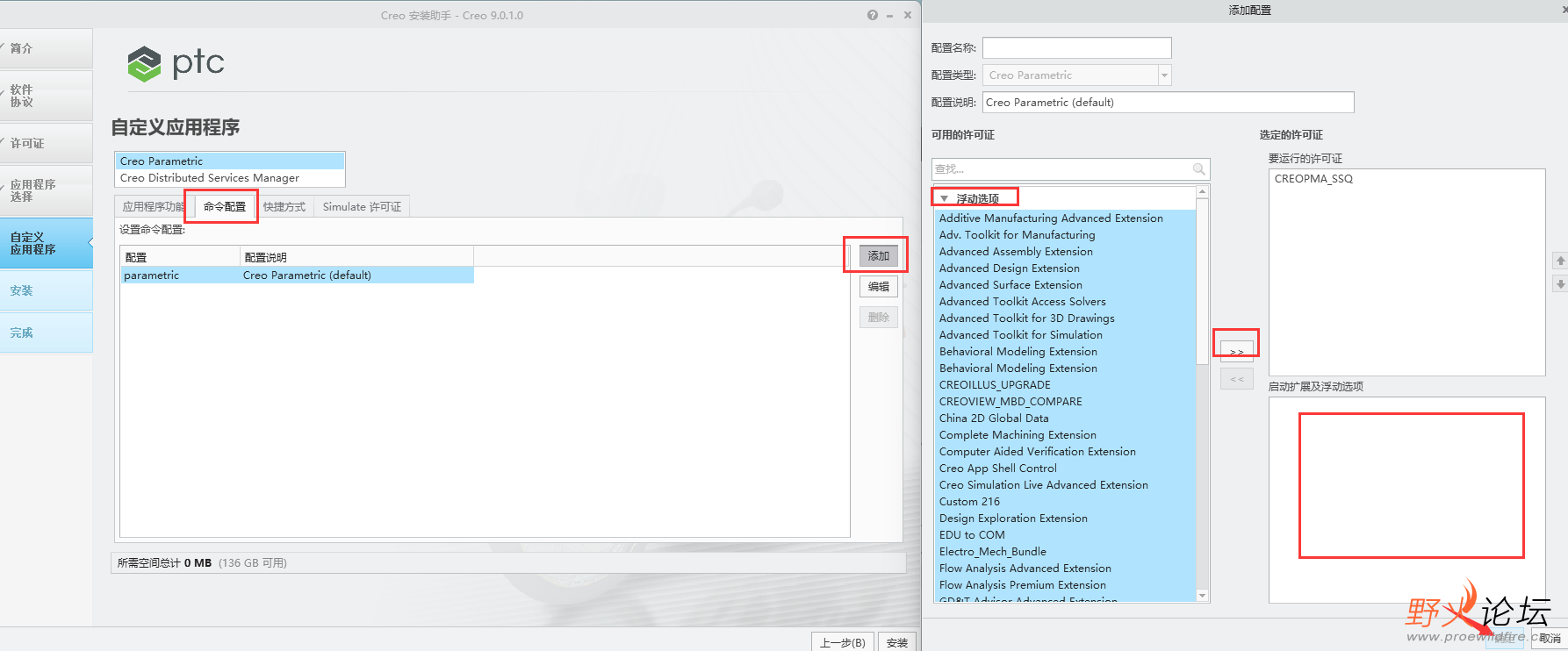This screenshot has width=1568, height=651.
Task: Click the 配置说明 text field
Action: tap(1168, 103)
